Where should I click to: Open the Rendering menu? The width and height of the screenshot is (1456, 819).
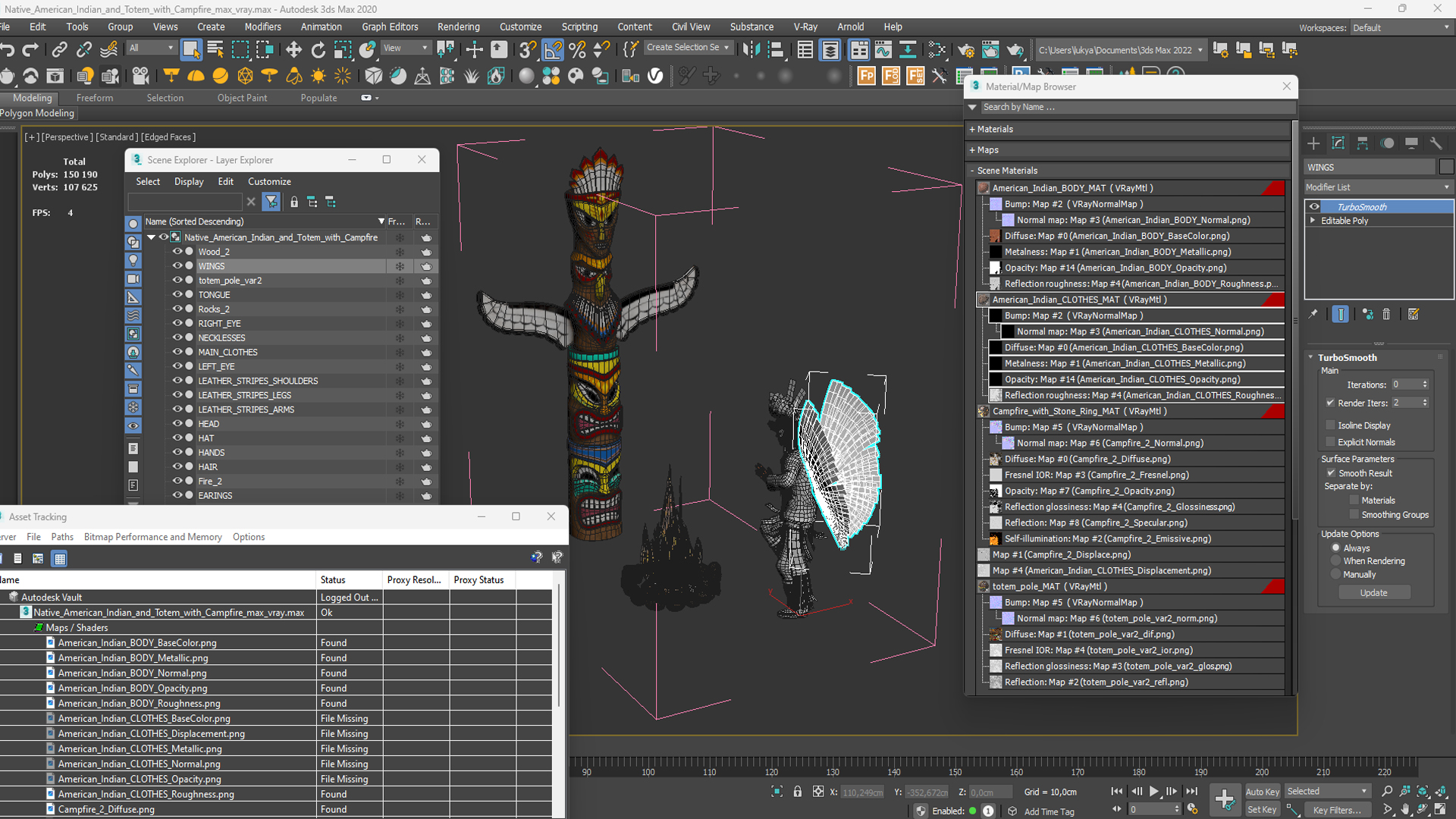tap(458, 27)
